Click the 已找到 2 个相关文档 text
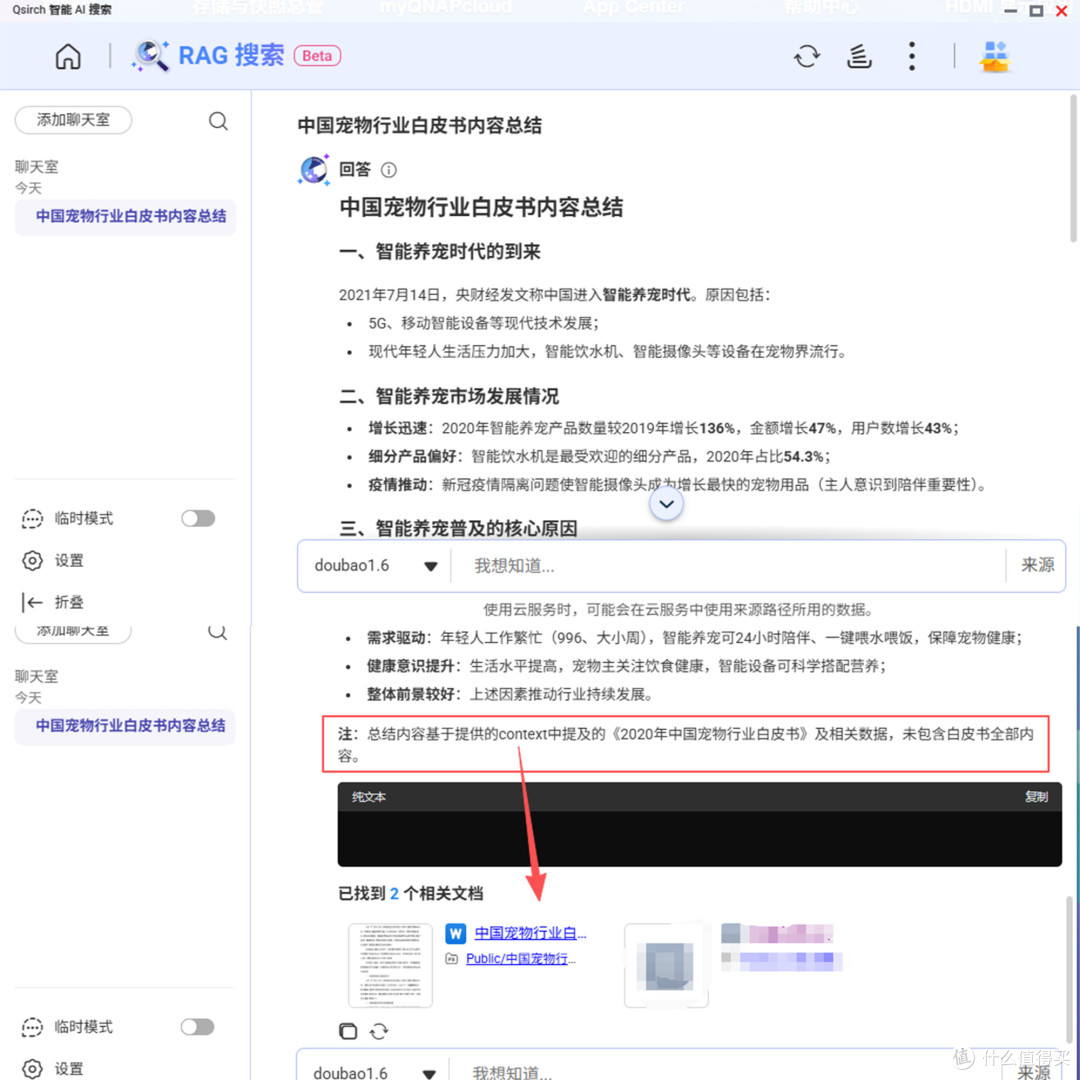1080x1080 pixels. coord(411,894)
